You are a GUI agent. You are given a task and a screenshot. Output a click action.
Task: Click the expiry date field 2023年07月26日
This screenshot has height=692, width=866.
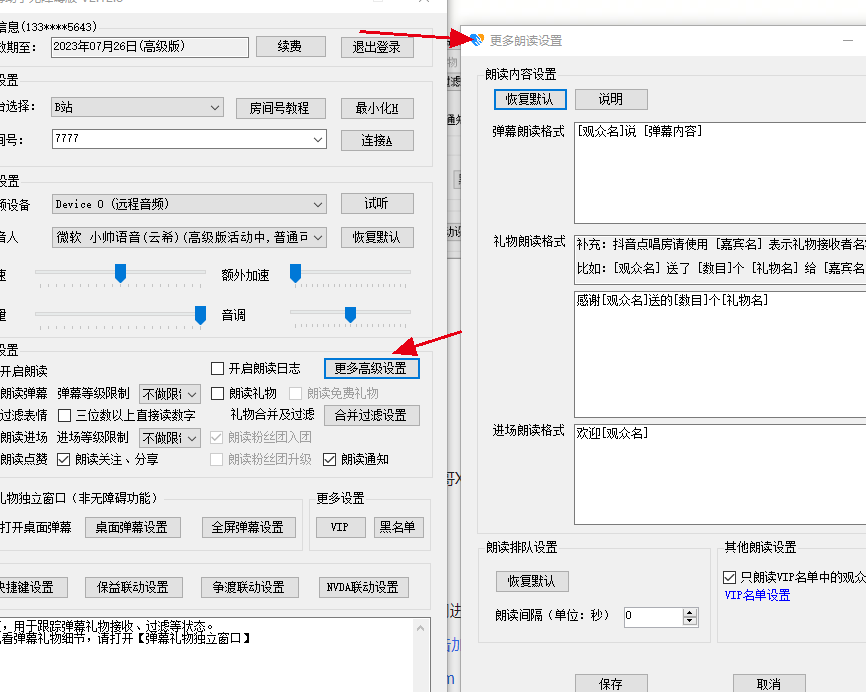click(150, 47)
